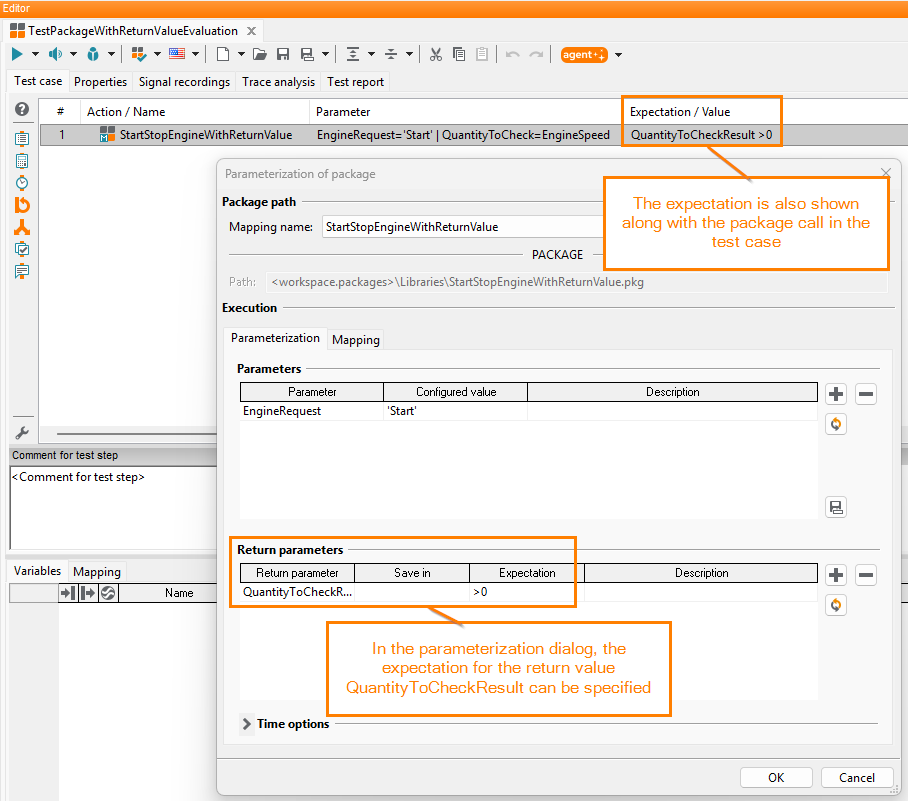Click the Mapping name input field
Viewport: 908px width, 801px height.
pos(462,227)
